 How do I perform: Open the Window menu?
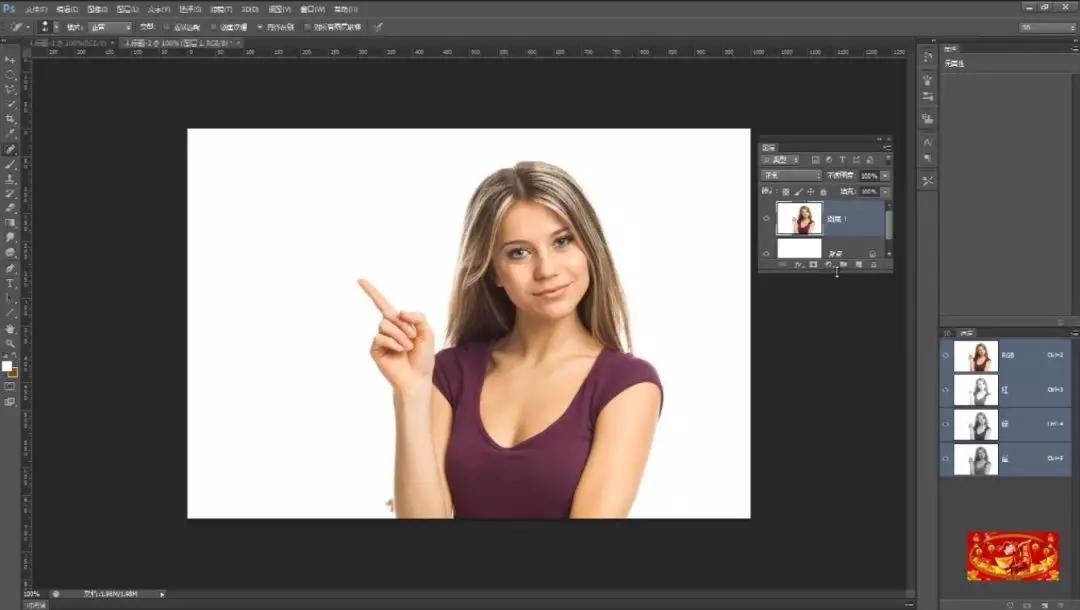[x=312, y=9]
